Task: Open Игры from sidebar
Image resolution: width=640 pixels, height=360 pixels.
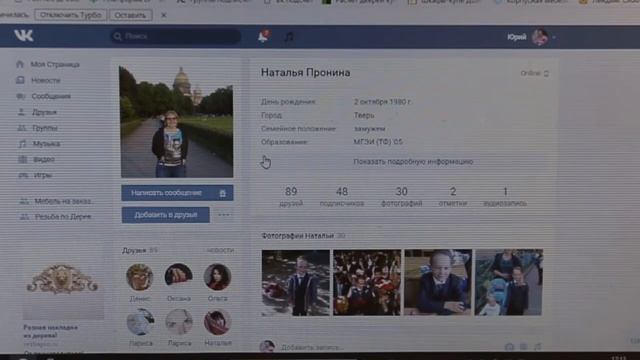Action: click(x=43, y=176)
